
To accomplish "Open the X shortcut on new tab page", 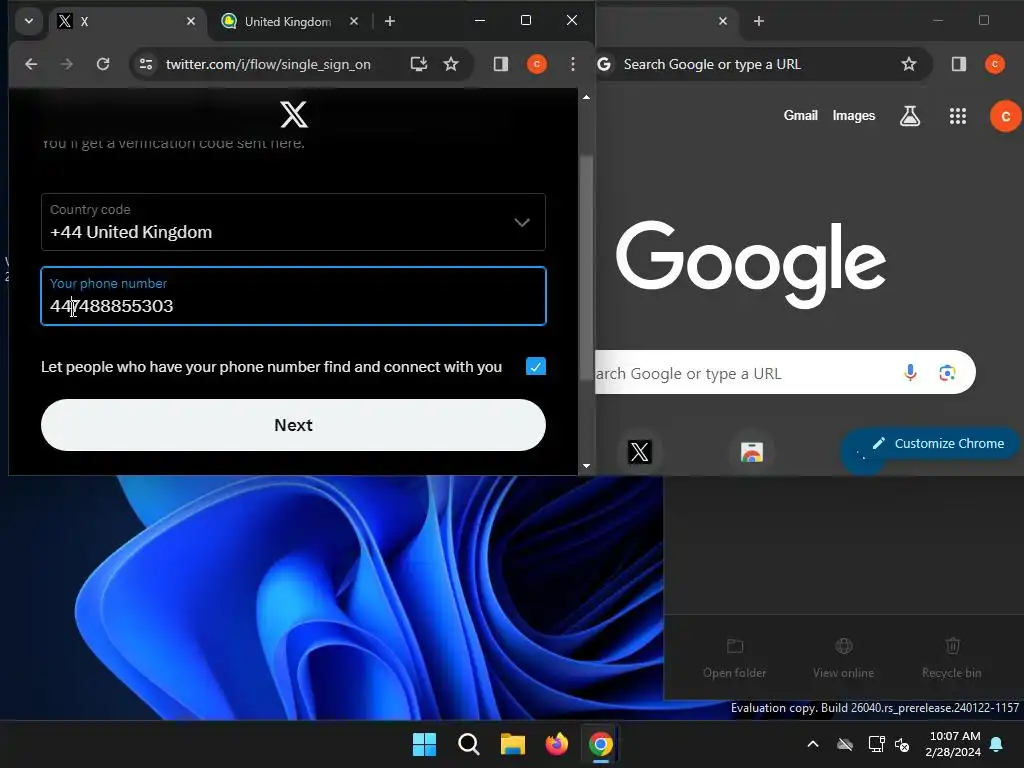I will coord(639,451).
